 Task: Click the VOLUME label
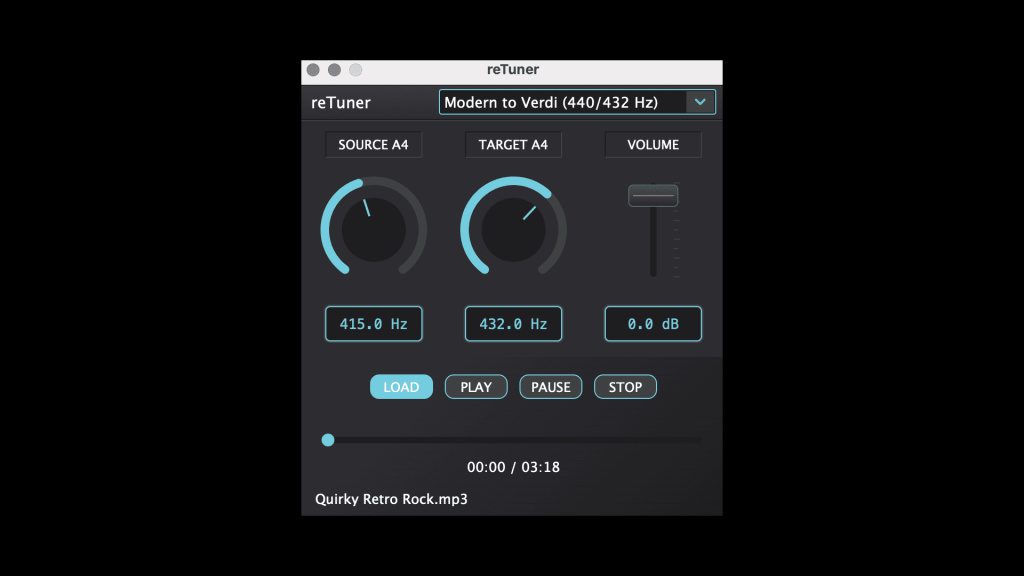click(652, 144)
